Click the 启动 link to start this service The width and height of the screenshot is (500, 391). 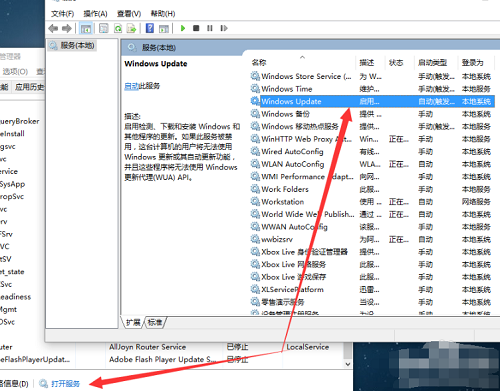(x=131, y=86)
